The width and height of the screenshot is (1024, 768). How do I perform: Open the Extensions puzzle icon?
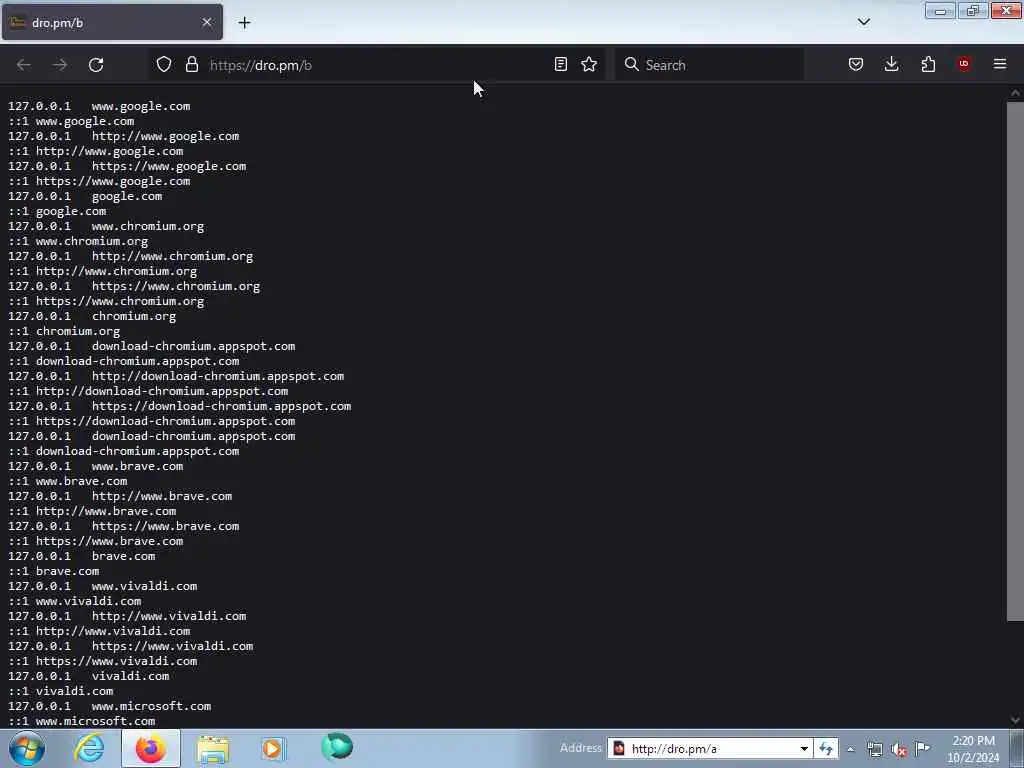coord(928,64)
